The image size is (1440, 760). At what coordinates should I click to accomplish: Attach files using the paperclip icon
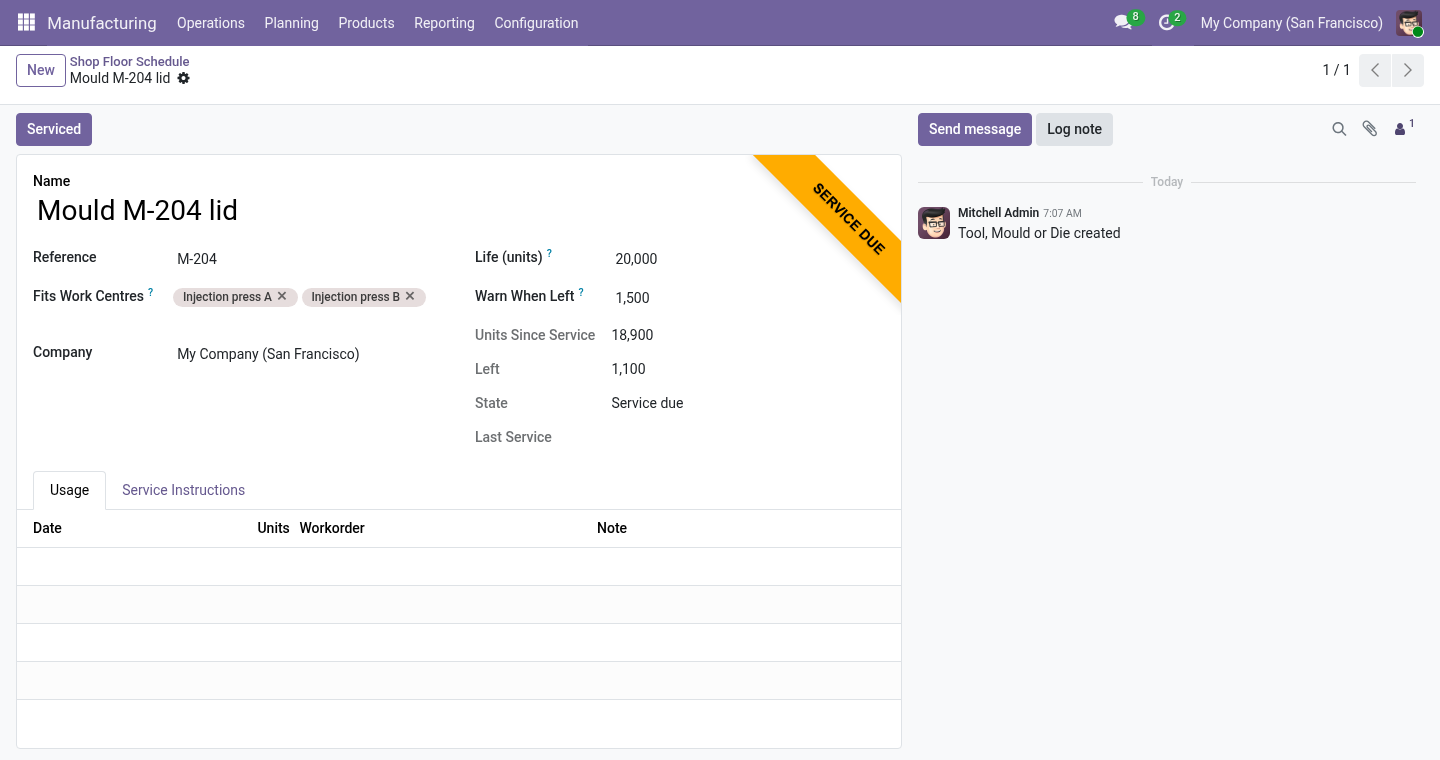coord(1370,129)
